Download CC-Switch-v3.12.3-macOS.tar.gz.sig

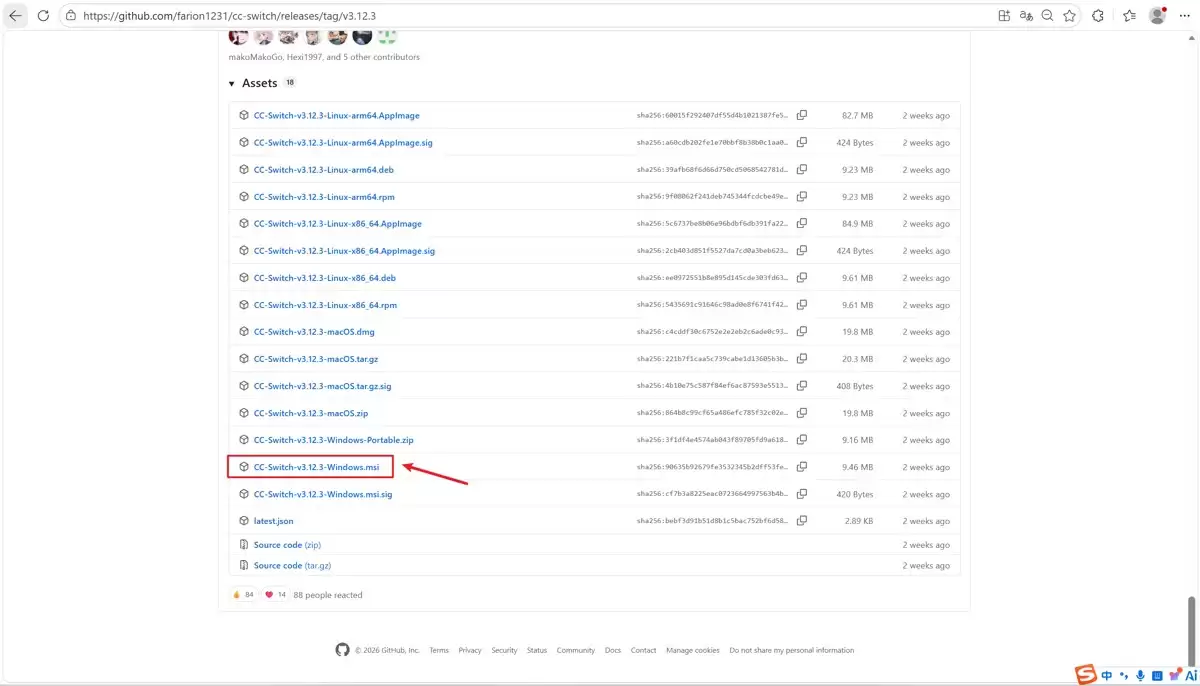click(323, 385)
